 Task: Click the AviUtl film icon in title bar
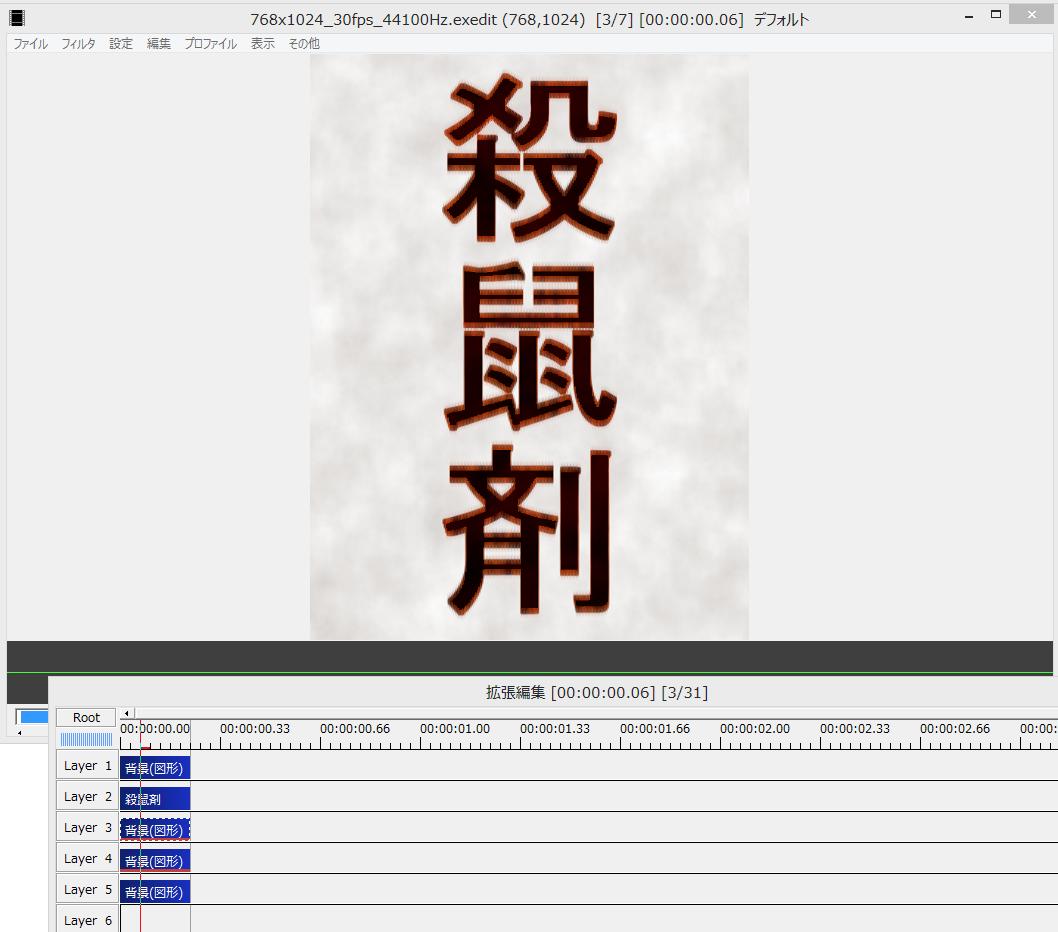(17, 19)
